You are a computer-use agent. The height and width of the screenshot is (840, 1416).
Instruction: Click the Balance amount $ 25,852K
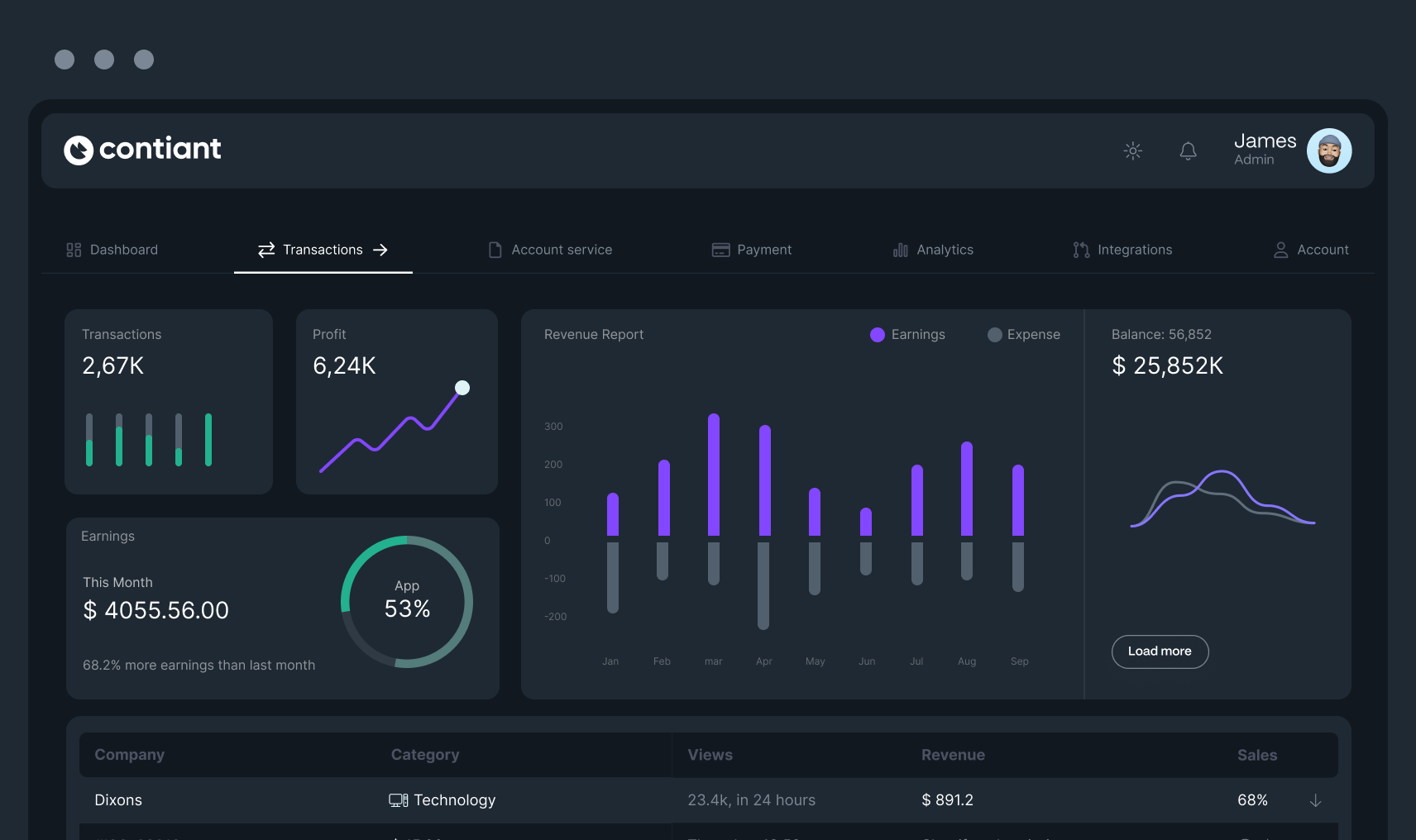pyautogui.click(x=1167, y=365)
